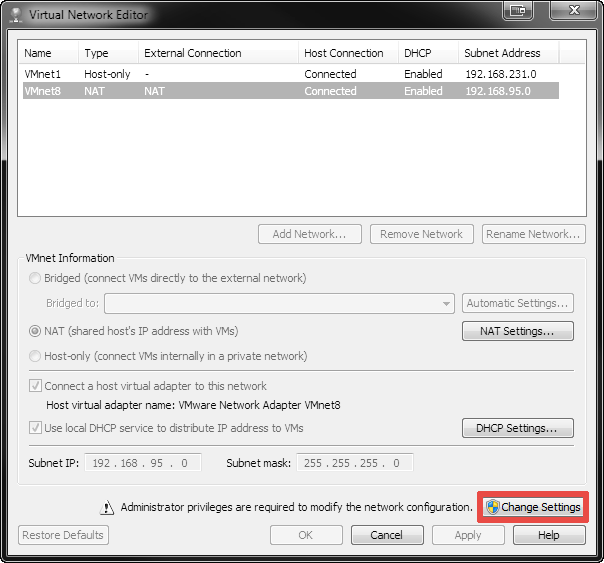Viewport: 604px width, 563px height.
Task: Click the DHCP column header
Action: [428, 53]
